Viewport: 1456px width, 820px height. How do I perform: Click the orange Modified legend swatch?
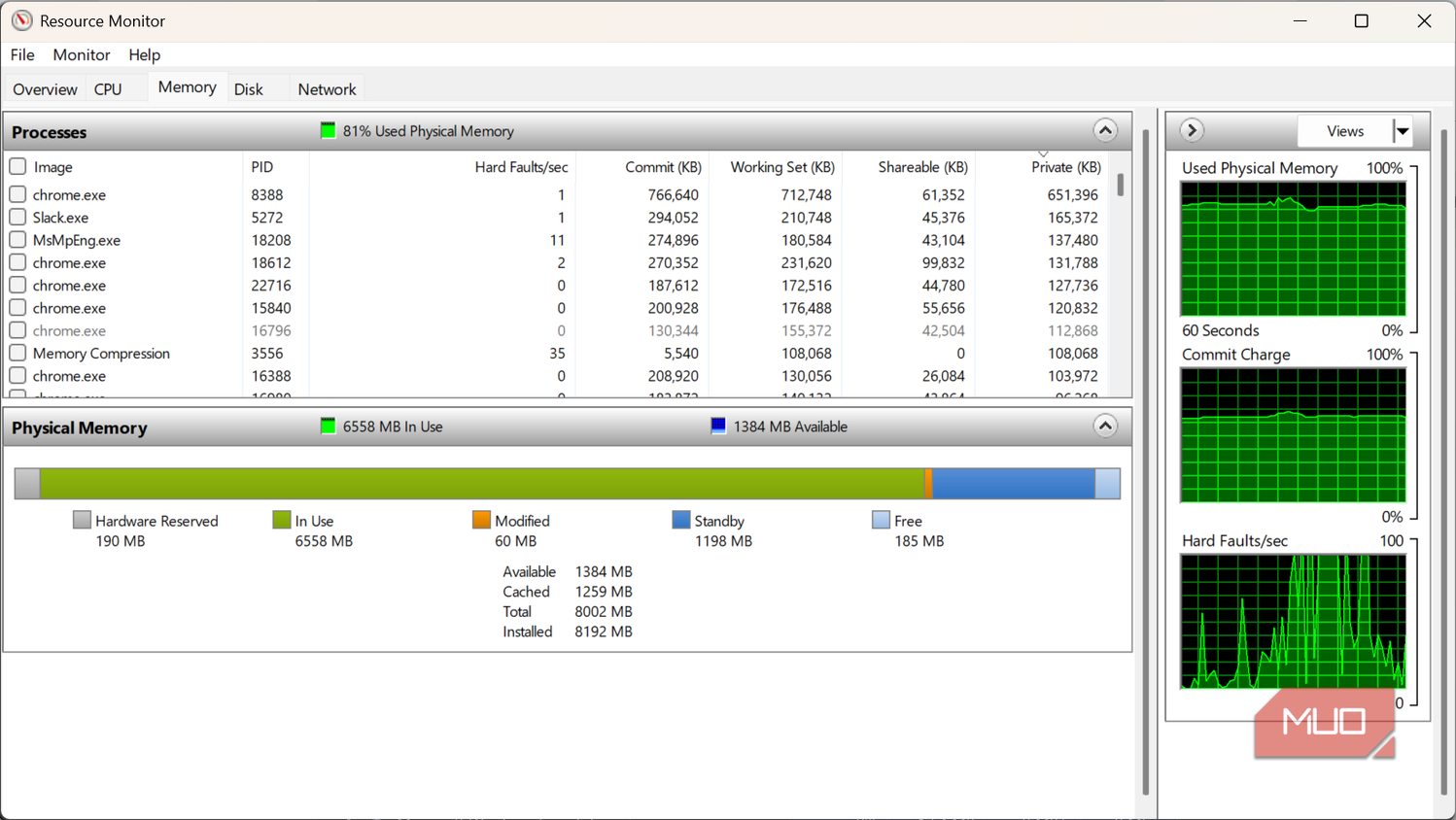click(481, 520)
